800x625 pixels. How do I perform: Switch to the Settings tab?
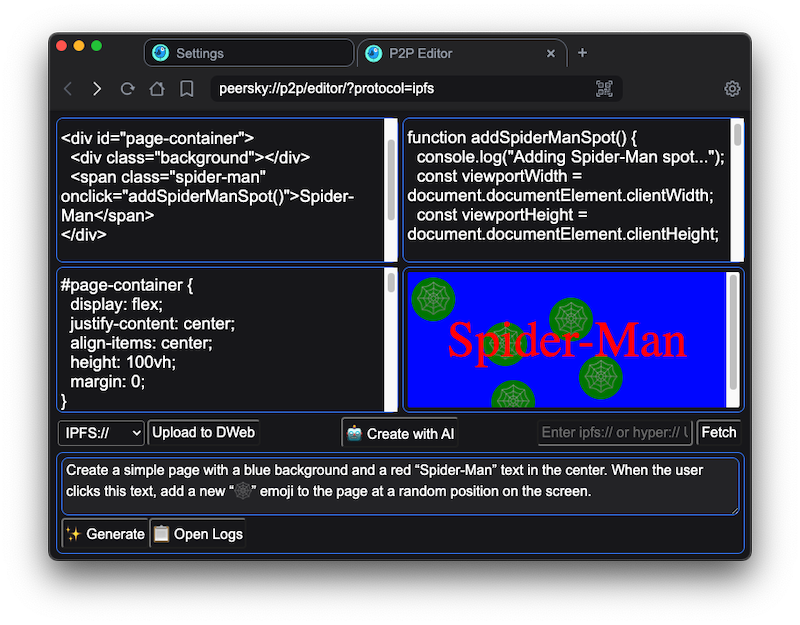click(248, 53)
